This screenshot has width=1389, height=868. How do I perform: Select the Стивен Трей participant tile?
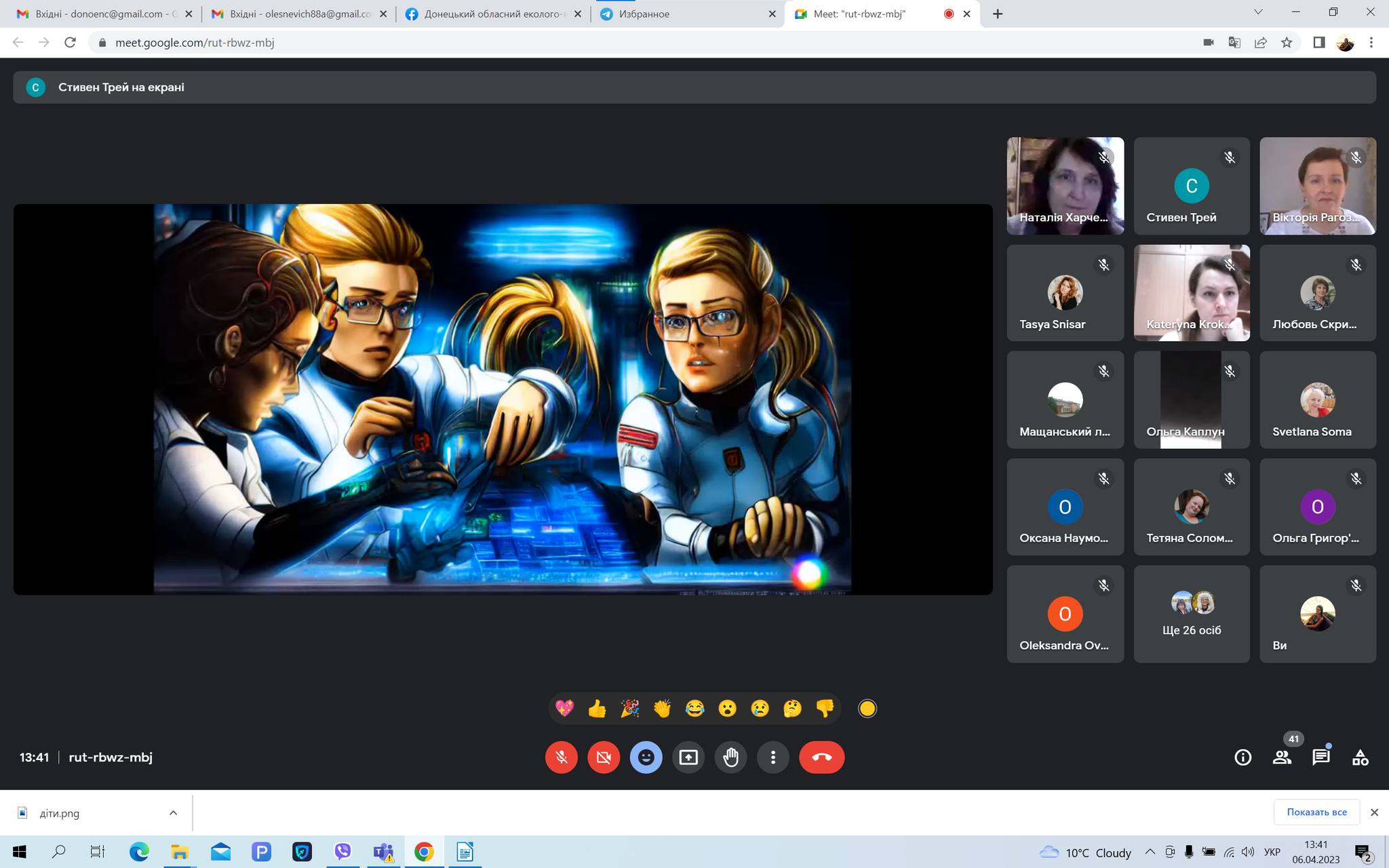pos(1192,186)
